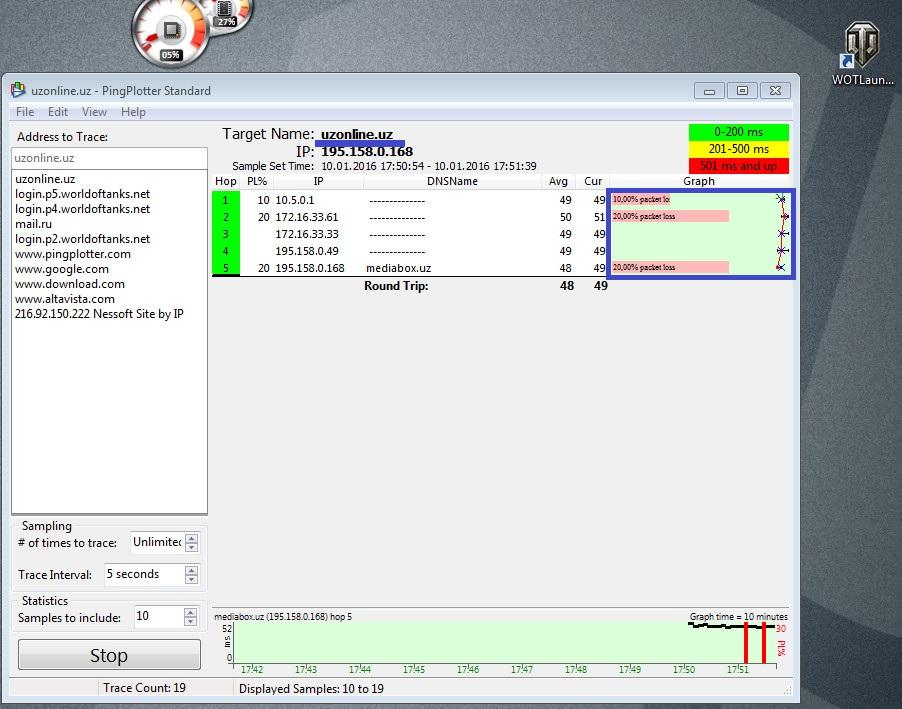Select mail.ru in the address list
Image resolution: width=902 pixels, height=709 pixels.
pyautogui.click(x=33, y=224)
